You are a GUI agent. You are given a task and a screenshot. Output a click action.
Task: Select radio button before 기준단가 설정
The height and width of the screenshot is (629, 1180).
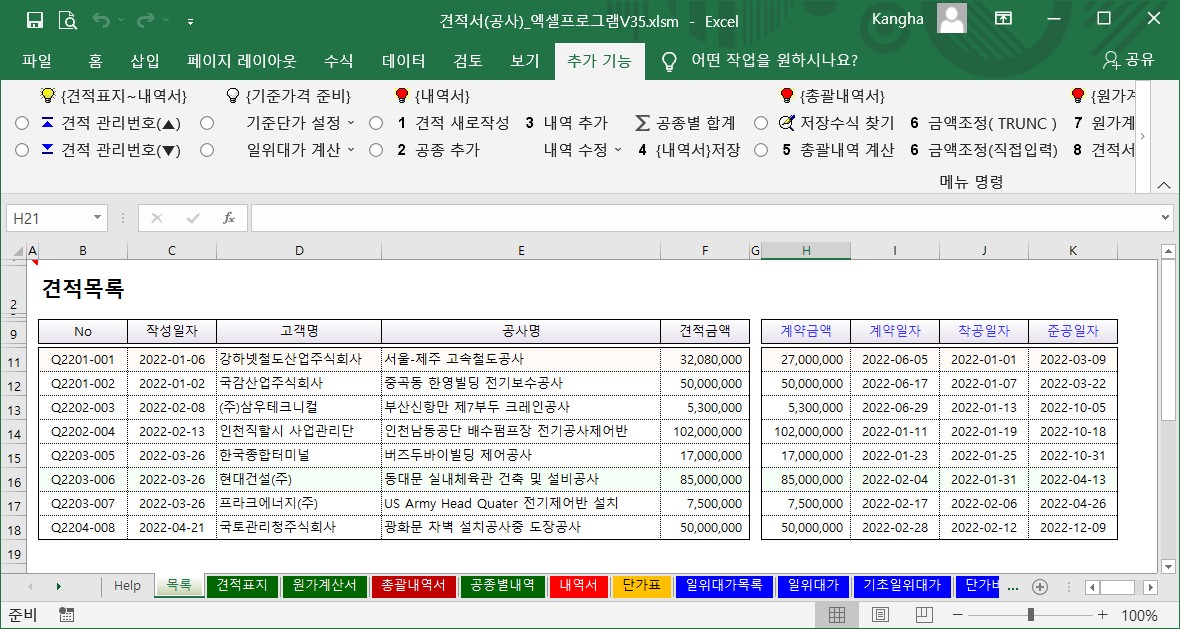coord(207,123)
